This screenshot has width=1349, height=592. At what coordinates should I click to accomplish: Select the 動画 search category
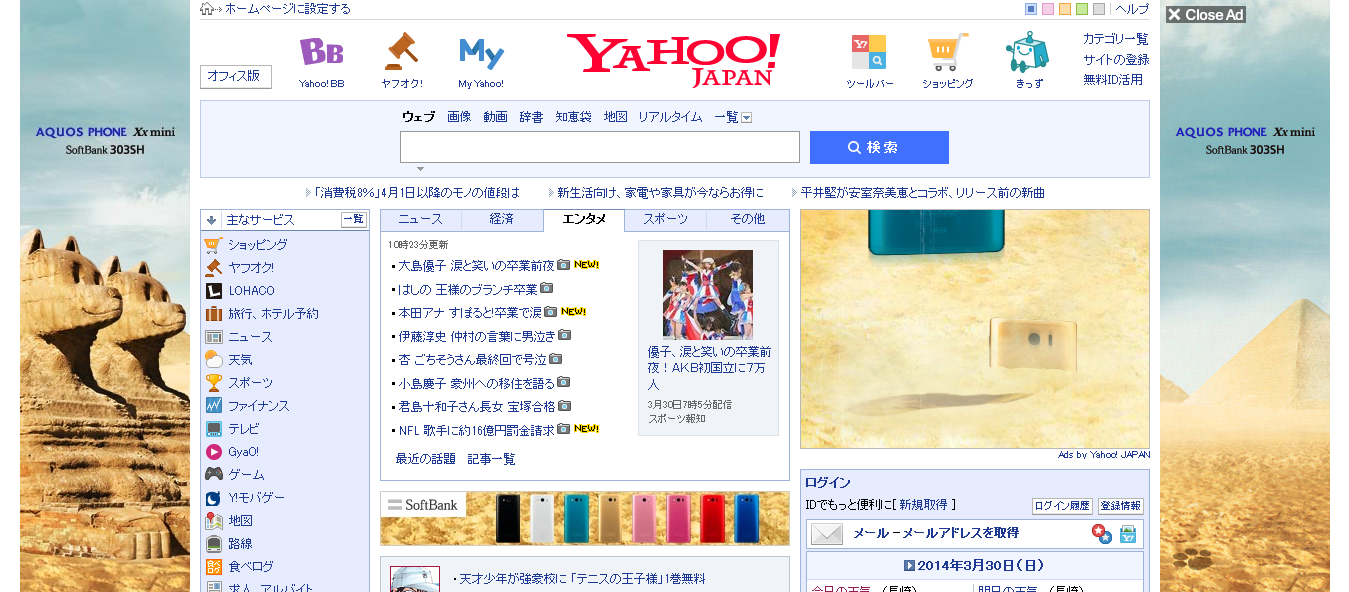[x=495, y=117]
